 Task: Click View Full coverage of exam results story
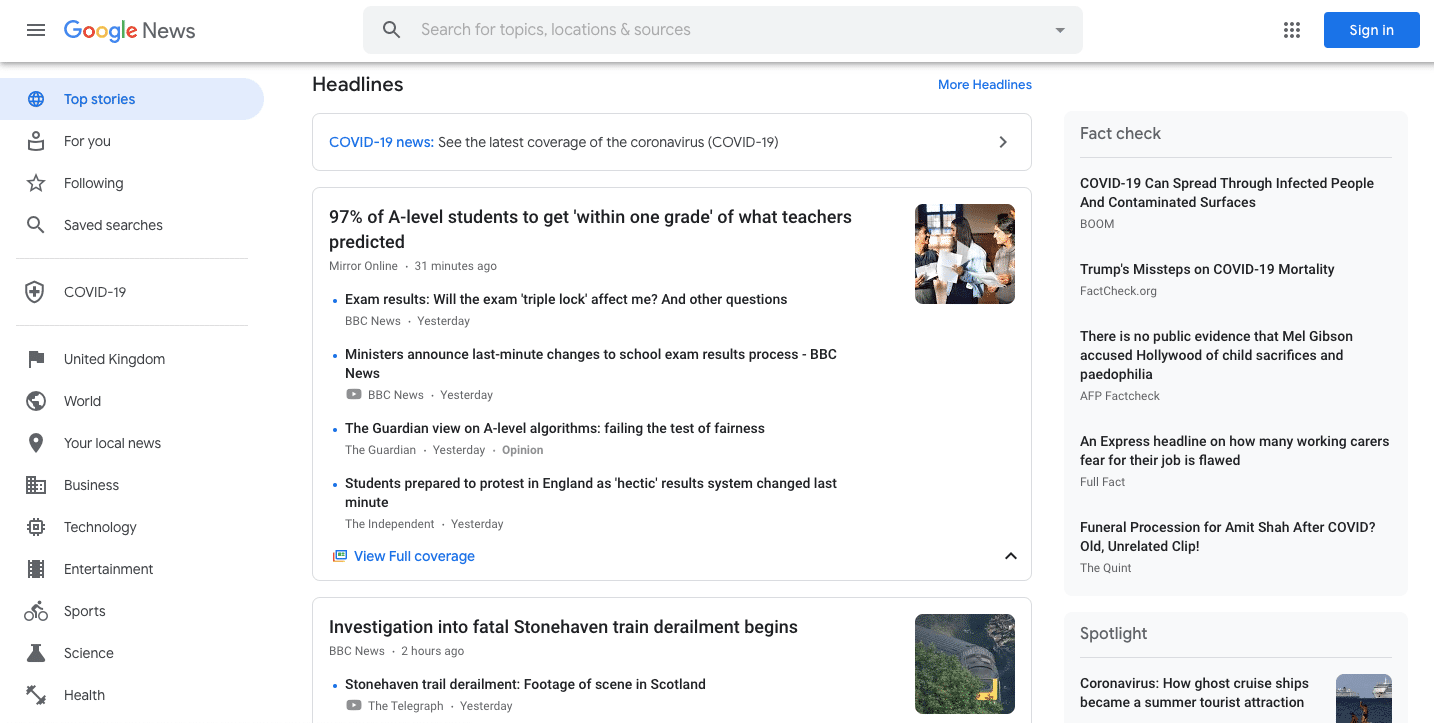pyautogui.click(x=413, y=556)
